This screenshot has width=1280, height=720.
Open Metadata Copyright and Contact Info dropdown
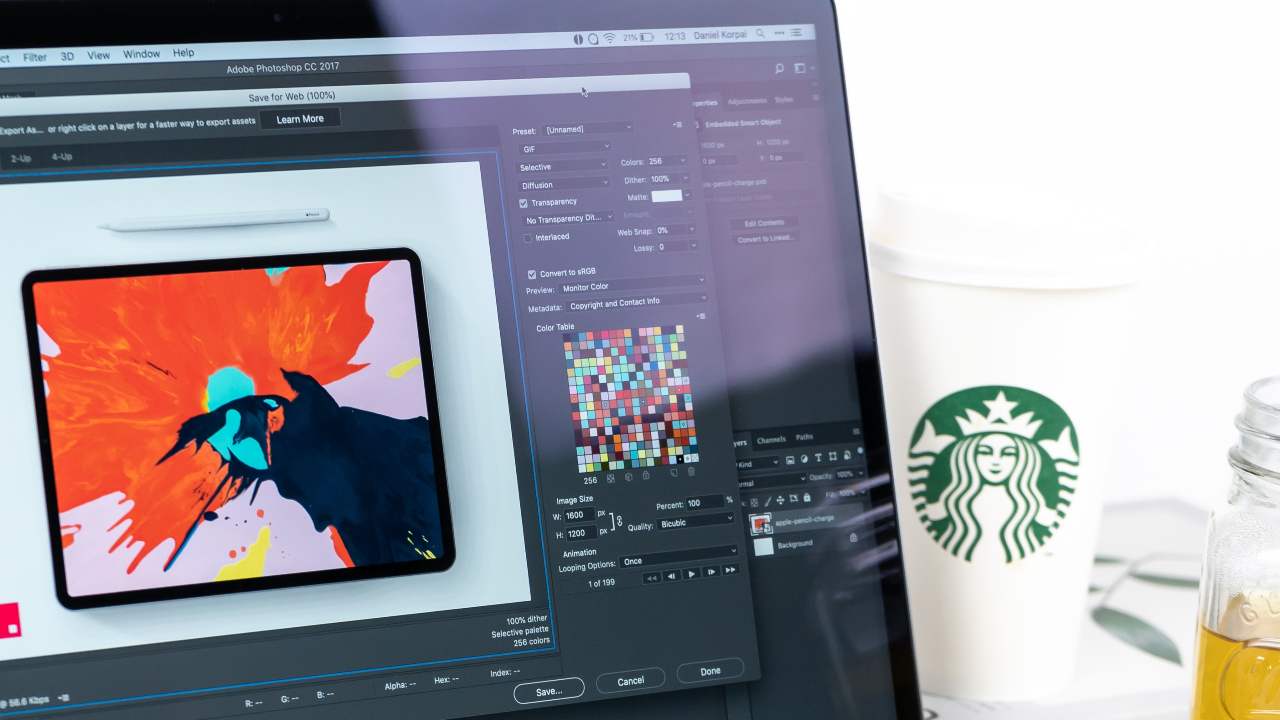coord(637,302)
